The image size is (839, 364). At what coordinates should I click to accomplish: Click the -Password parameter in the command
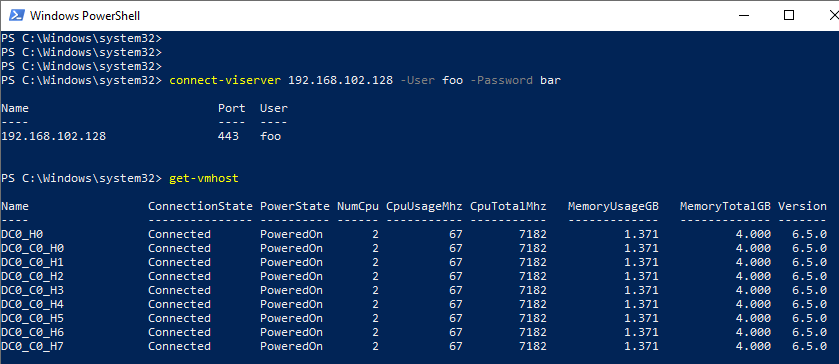point(502,81)
